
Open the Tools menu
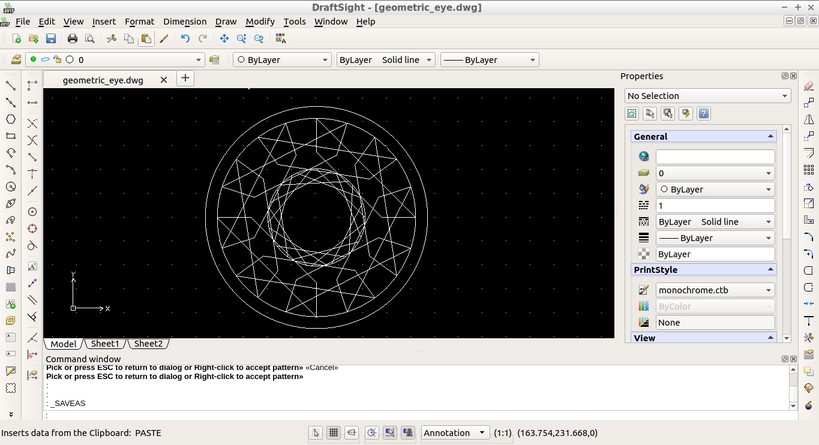pyautogui.click(x=295, y=21)
